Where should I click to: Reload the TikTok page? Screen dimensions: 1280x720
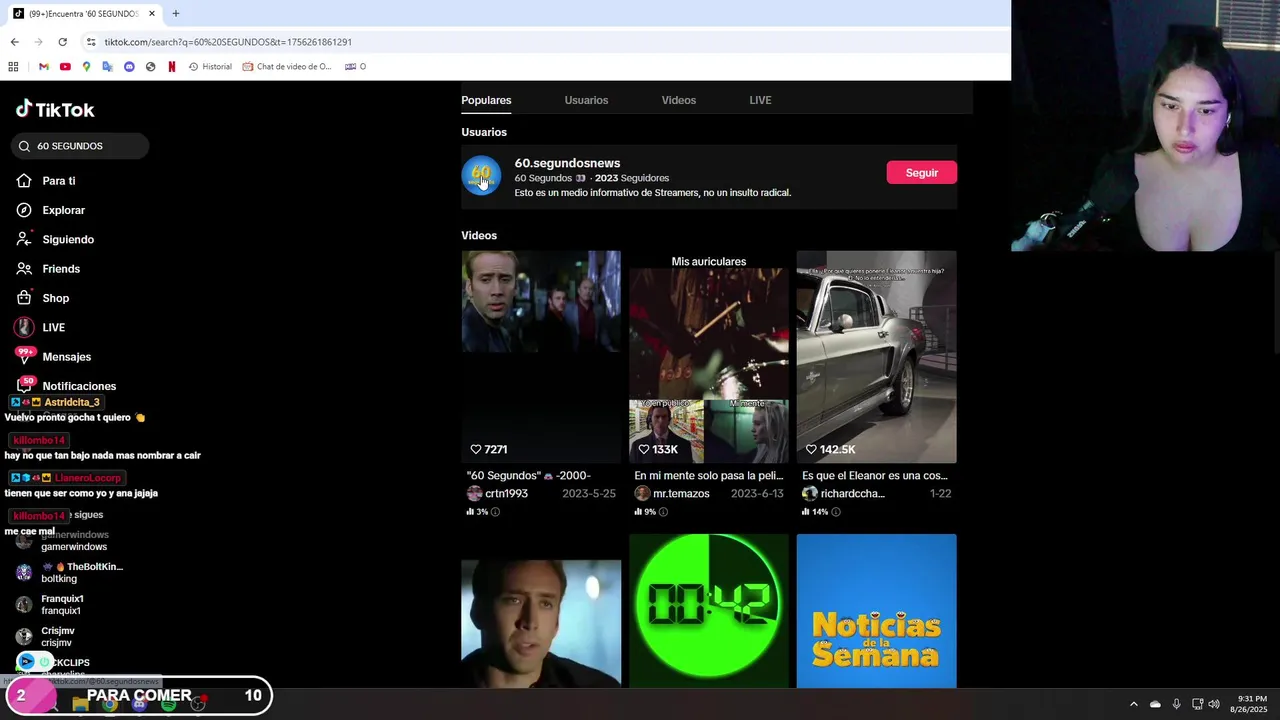point(62,42)
